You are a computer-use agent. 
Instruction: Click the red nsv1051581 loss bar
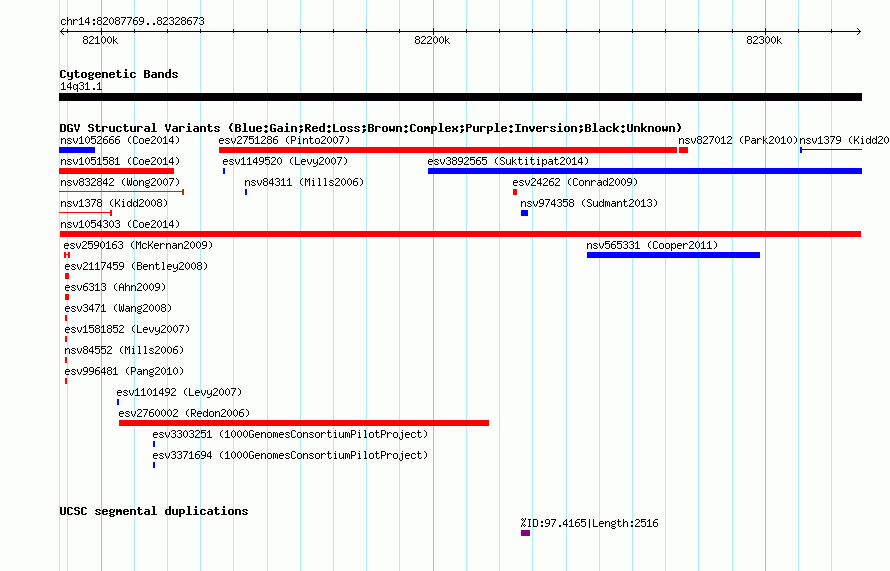tap(116, 171)
